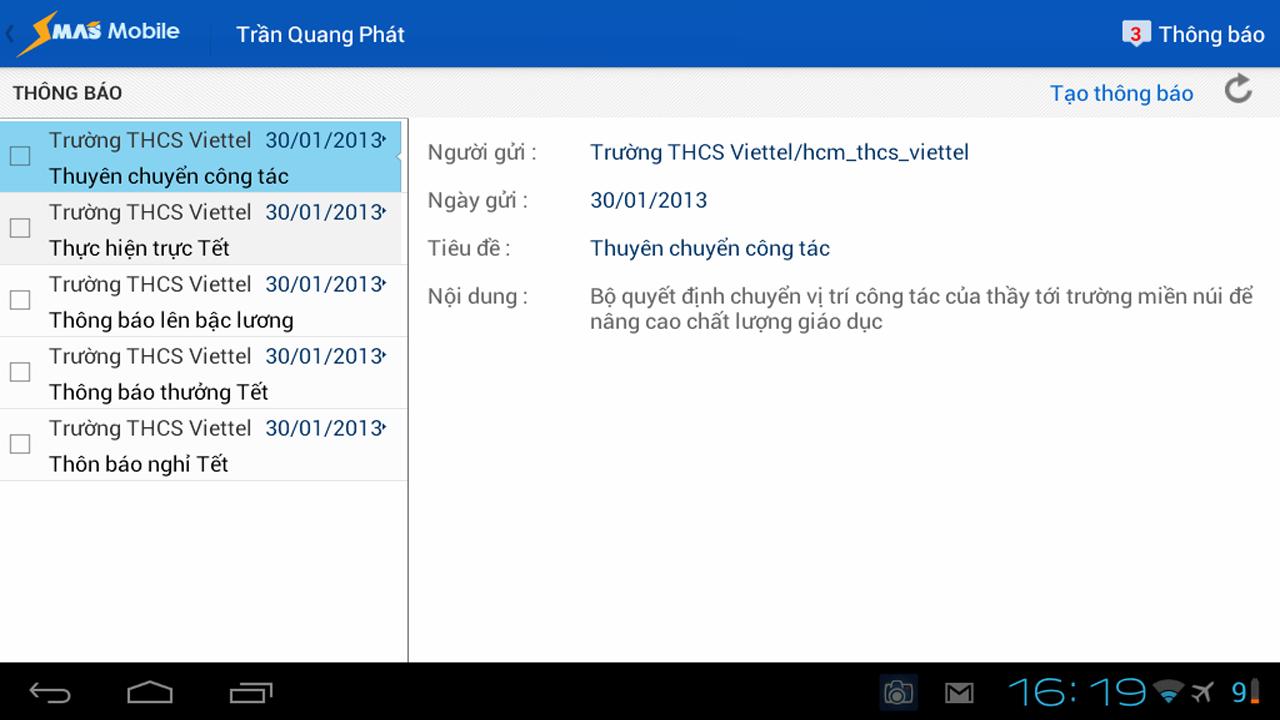Viewport: 1280px width, 720px height.
Task: Select the sent date 30/01/2013 in details
Action: (648, 200)
